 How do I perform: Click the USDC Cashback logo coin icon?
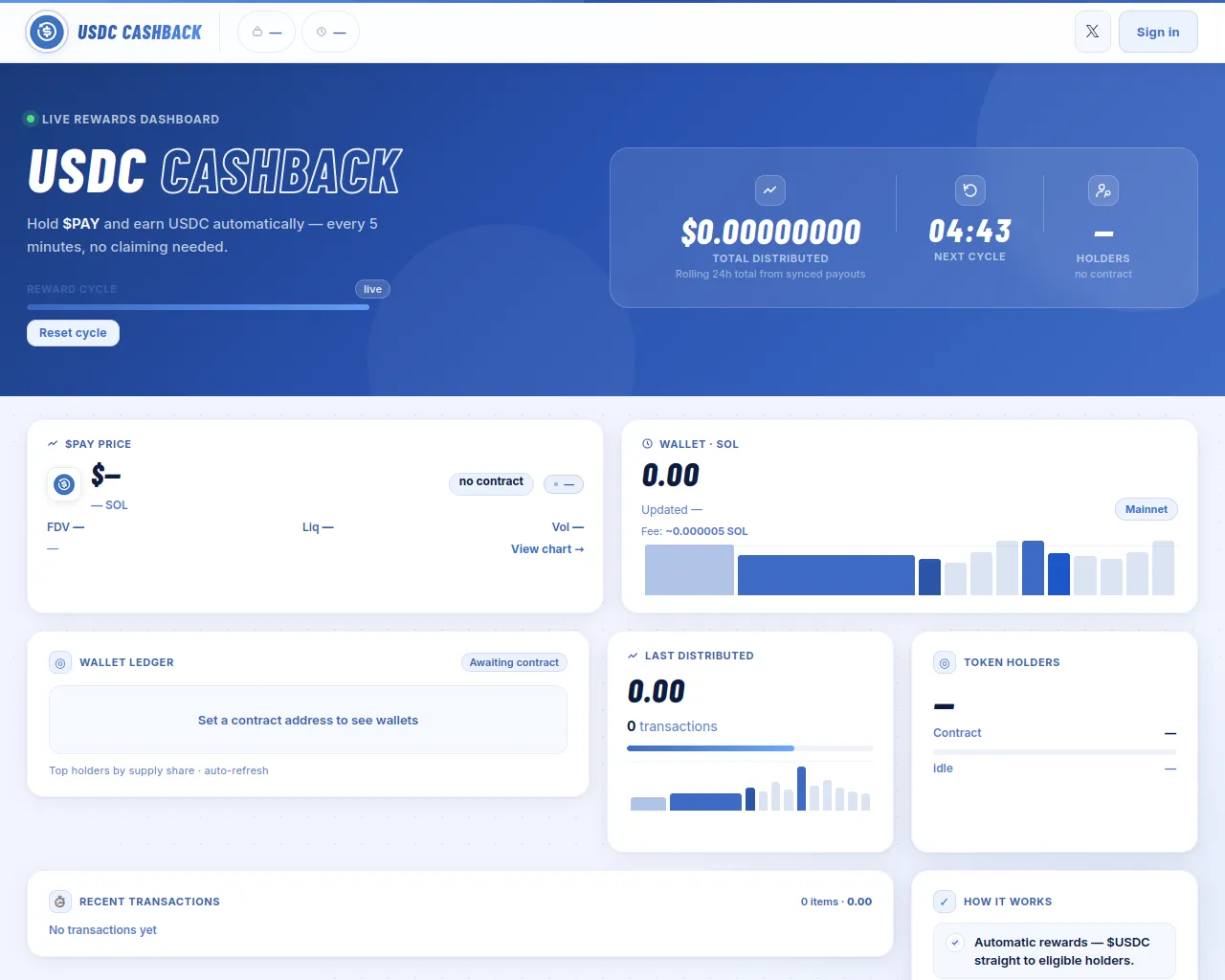click(47, 32)
